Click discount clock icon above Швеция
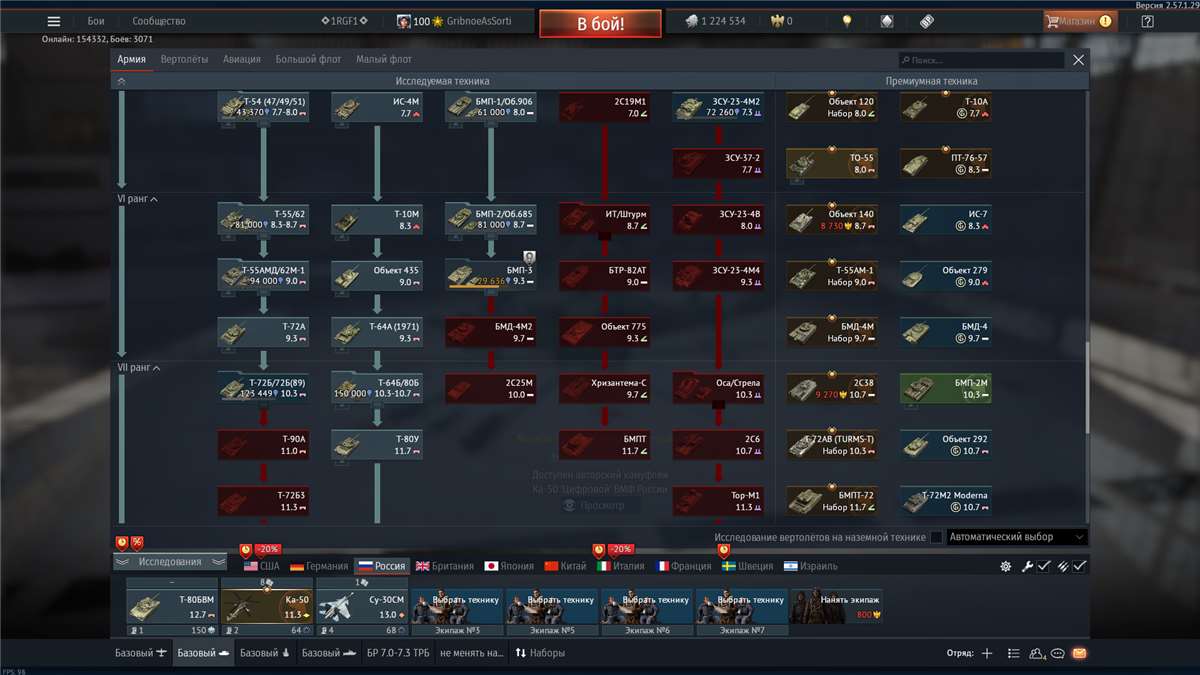Screen dimensions: 1200x675 724,549
